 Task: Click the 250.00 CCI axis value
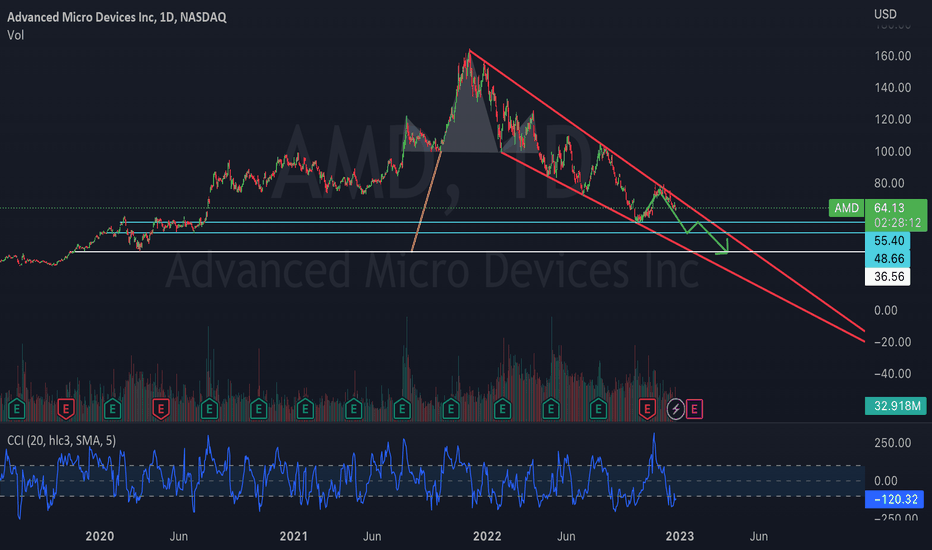pos(892,443)
